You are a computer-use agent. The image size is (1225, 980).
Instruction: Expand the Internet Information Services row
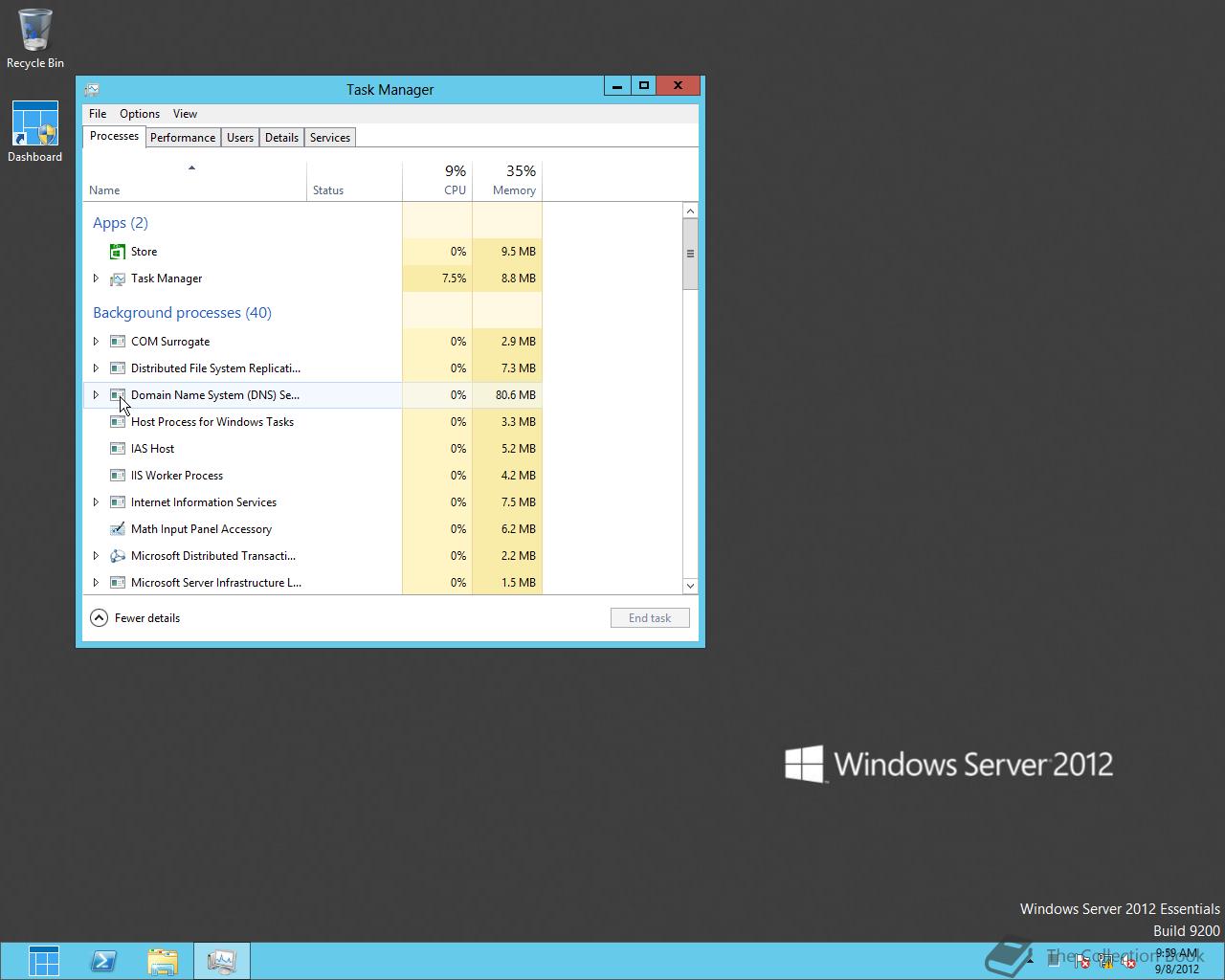click(x=96, y=502)
